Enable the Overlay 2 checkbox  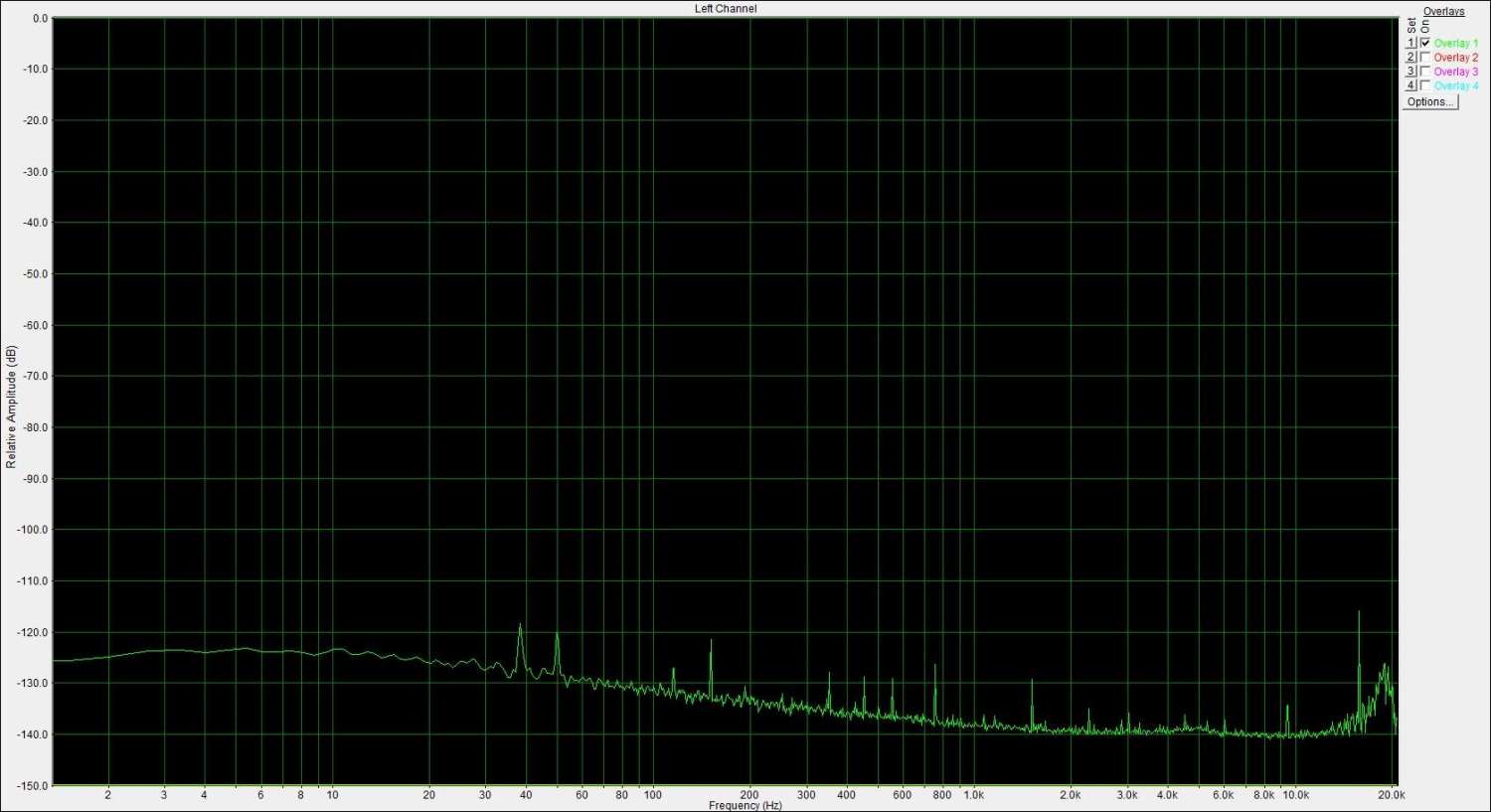1425,58
